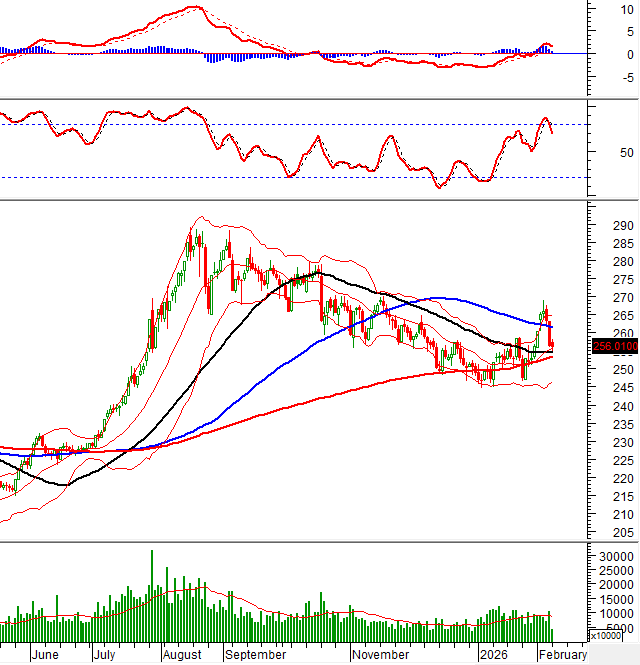Select the July label on time axis
Image resolution: width=640 pixels, height=665 pixels.
108,655
